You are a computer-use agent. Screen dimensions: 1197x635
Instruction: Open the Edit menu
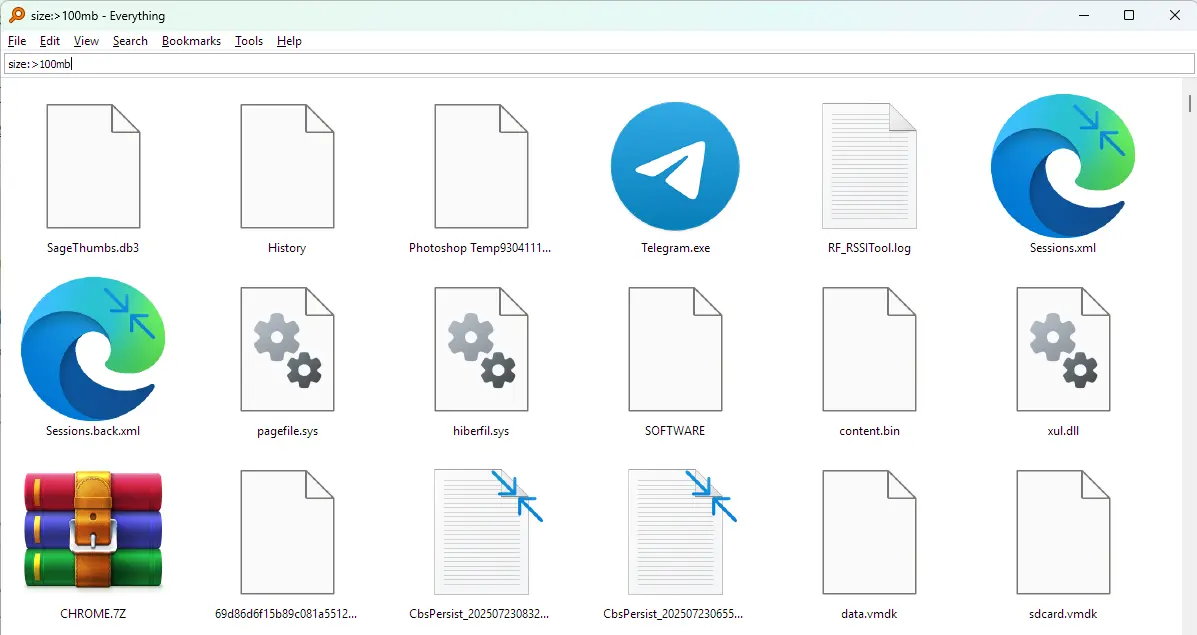click(50, 41)
